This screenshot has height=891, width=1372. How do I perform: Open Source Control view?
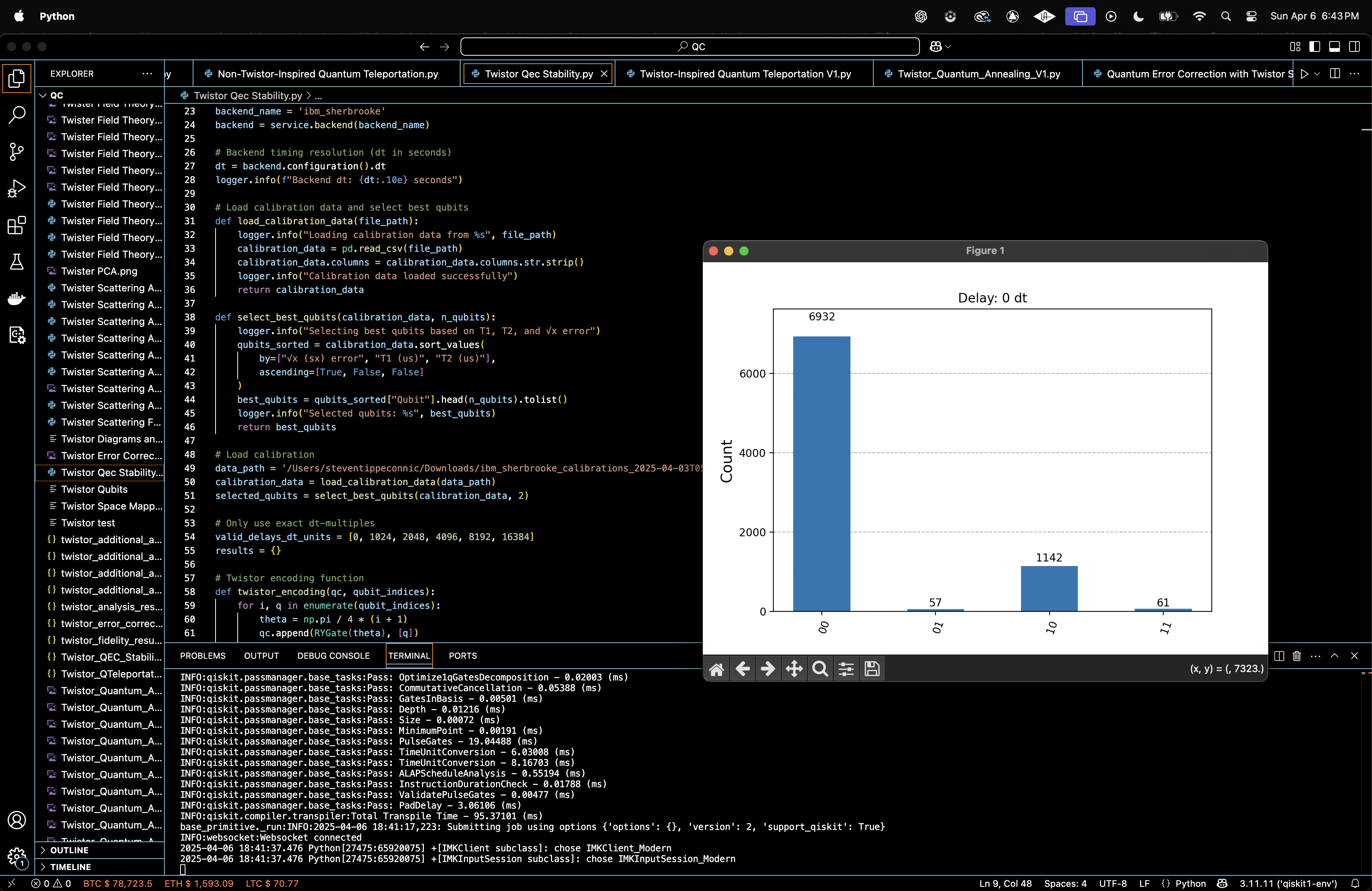[17, 151]
